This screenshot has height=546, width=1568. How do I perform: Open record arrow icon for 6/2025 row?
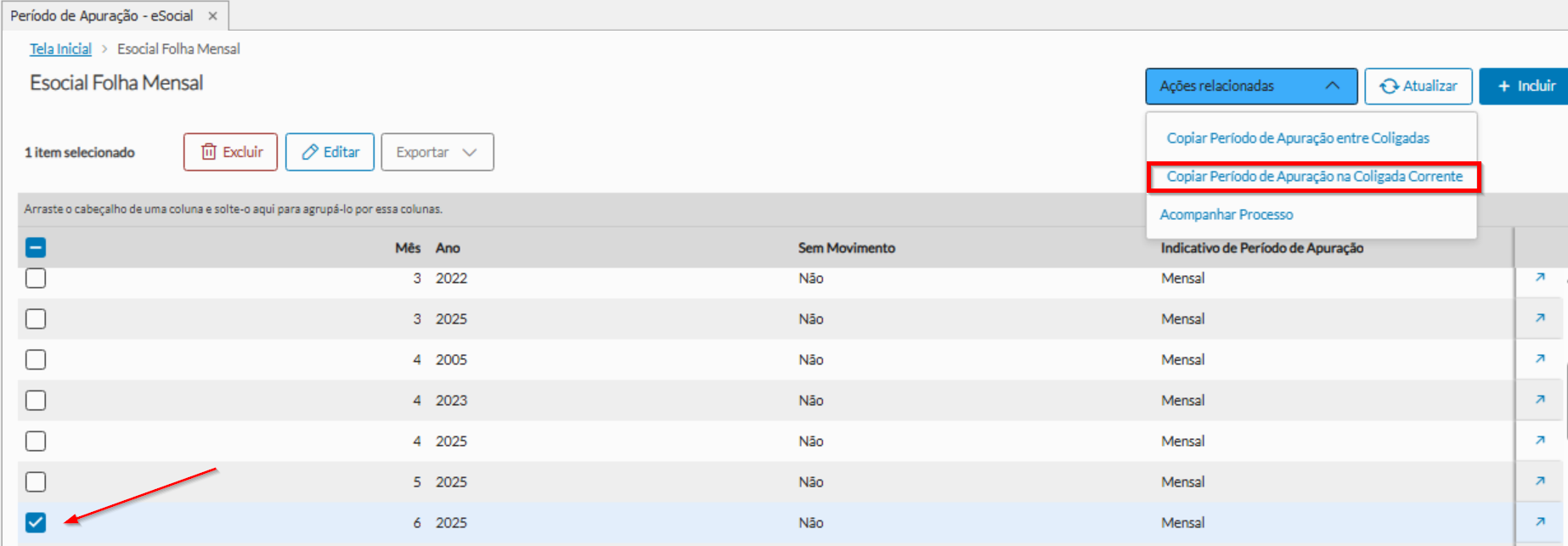(1540, 522)
